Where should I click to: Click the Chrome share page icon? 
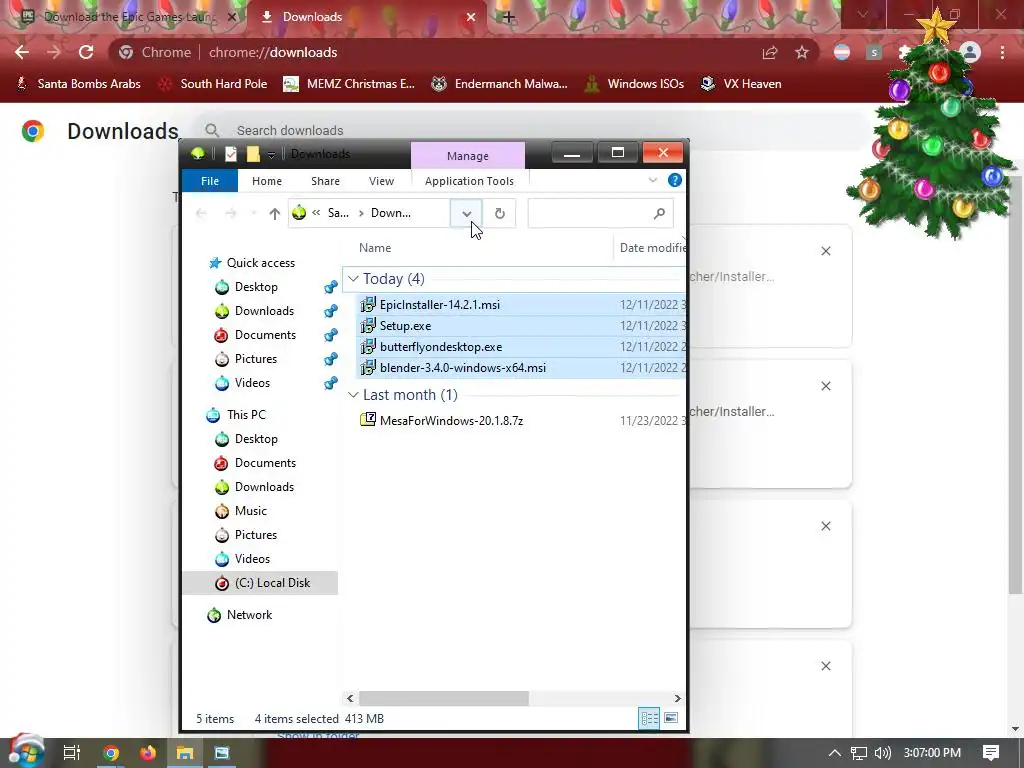point(770,52)
